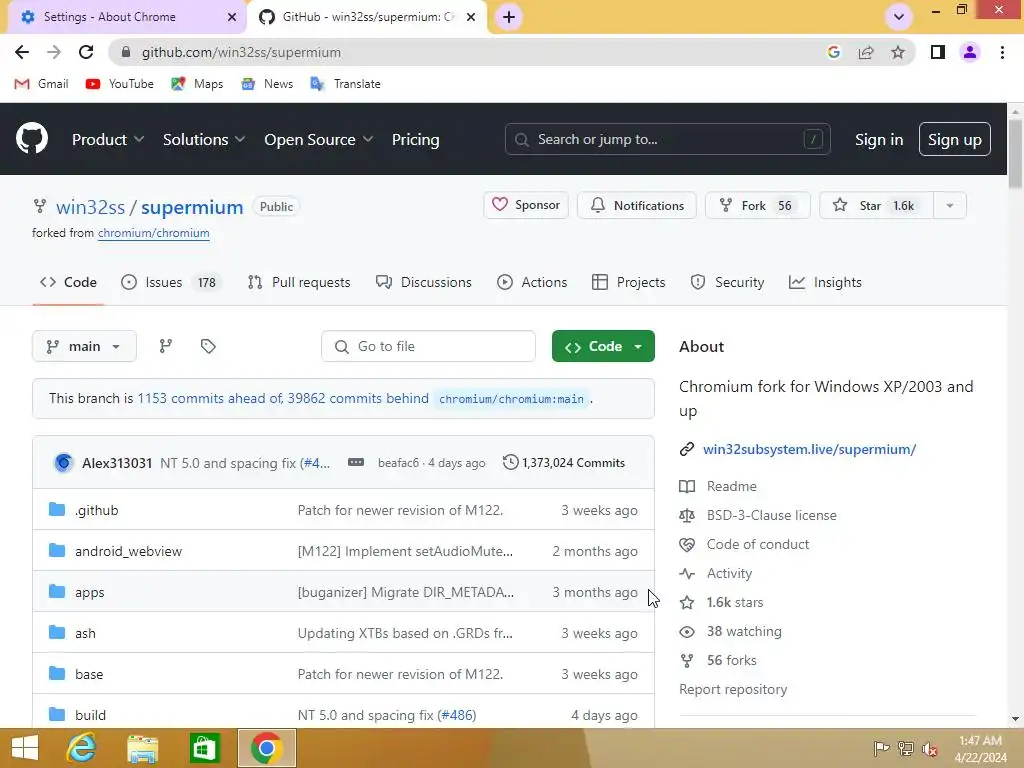Open the BSD-3-Clause license link
Viewport: 1024px width, 768px height.
(x=771, y=515)
